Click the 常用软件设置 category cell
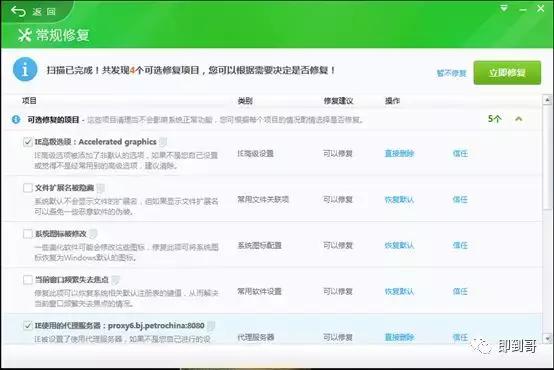The height and width of the screenshot is (370, 554). [x=259, y=291]
